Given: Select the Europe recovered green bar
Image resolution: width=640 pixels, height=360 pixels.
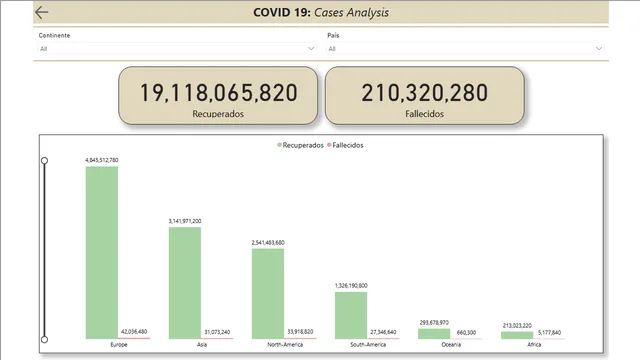Looking at the screenshot, I should point(102,252).
